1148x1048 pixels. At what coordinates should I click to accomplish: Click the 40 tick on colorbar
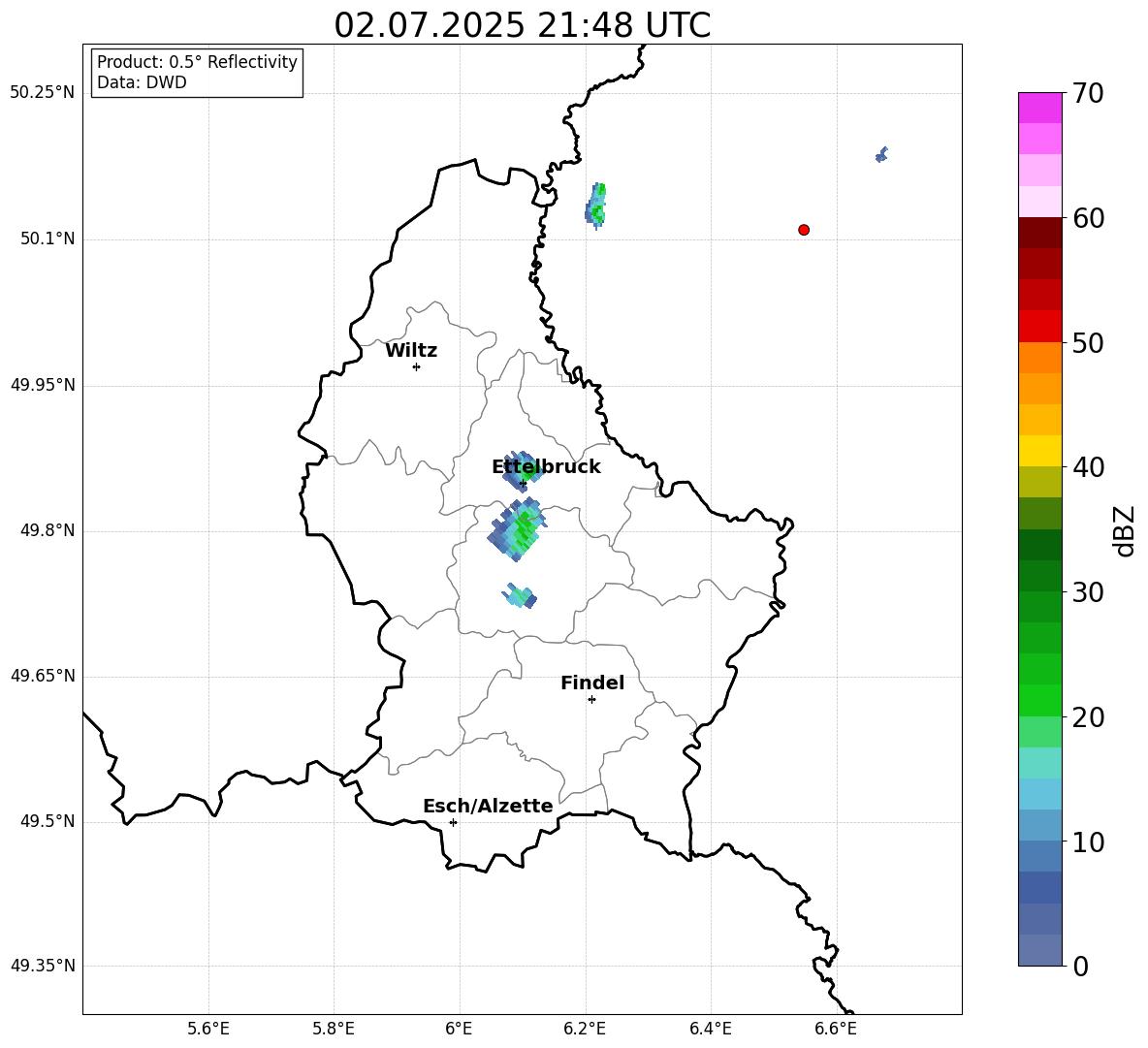1088,467
